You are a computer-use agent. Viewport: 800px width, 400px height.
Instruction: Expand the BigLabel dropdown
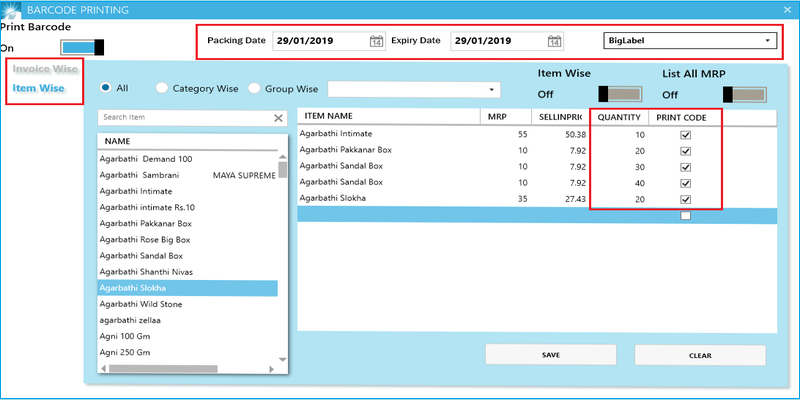click(767, 42)
